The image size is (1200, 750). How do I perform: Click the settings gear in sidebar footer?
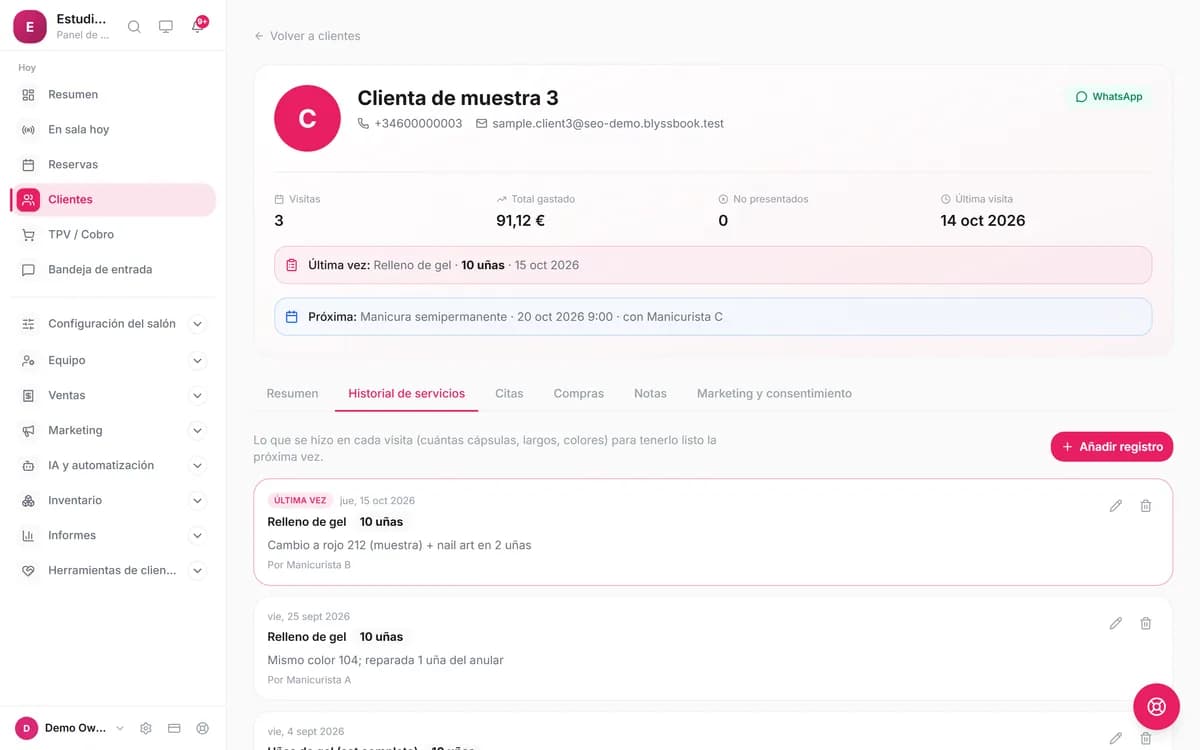tap(146, 728)
